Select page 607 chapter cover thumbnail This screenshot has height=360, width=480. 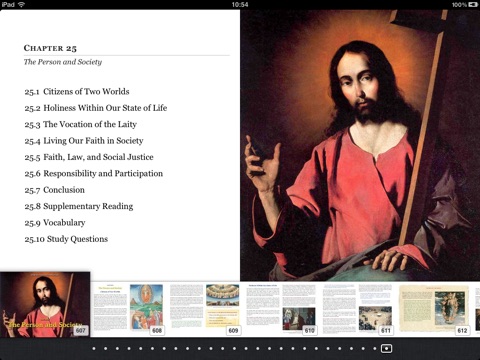tap(45, 304)
